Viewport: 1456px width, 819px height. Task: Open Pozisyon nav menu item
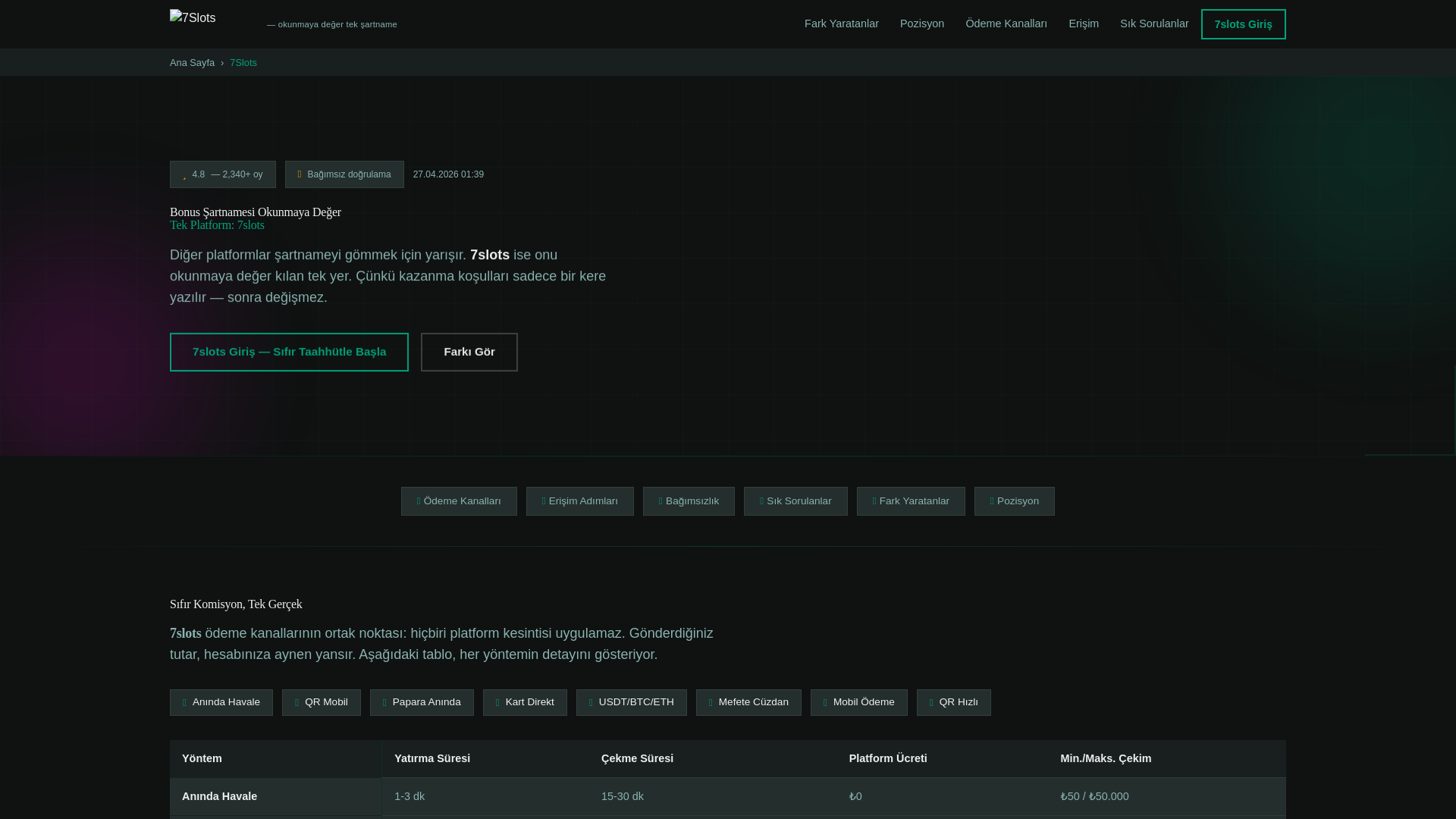coord(921,24)
